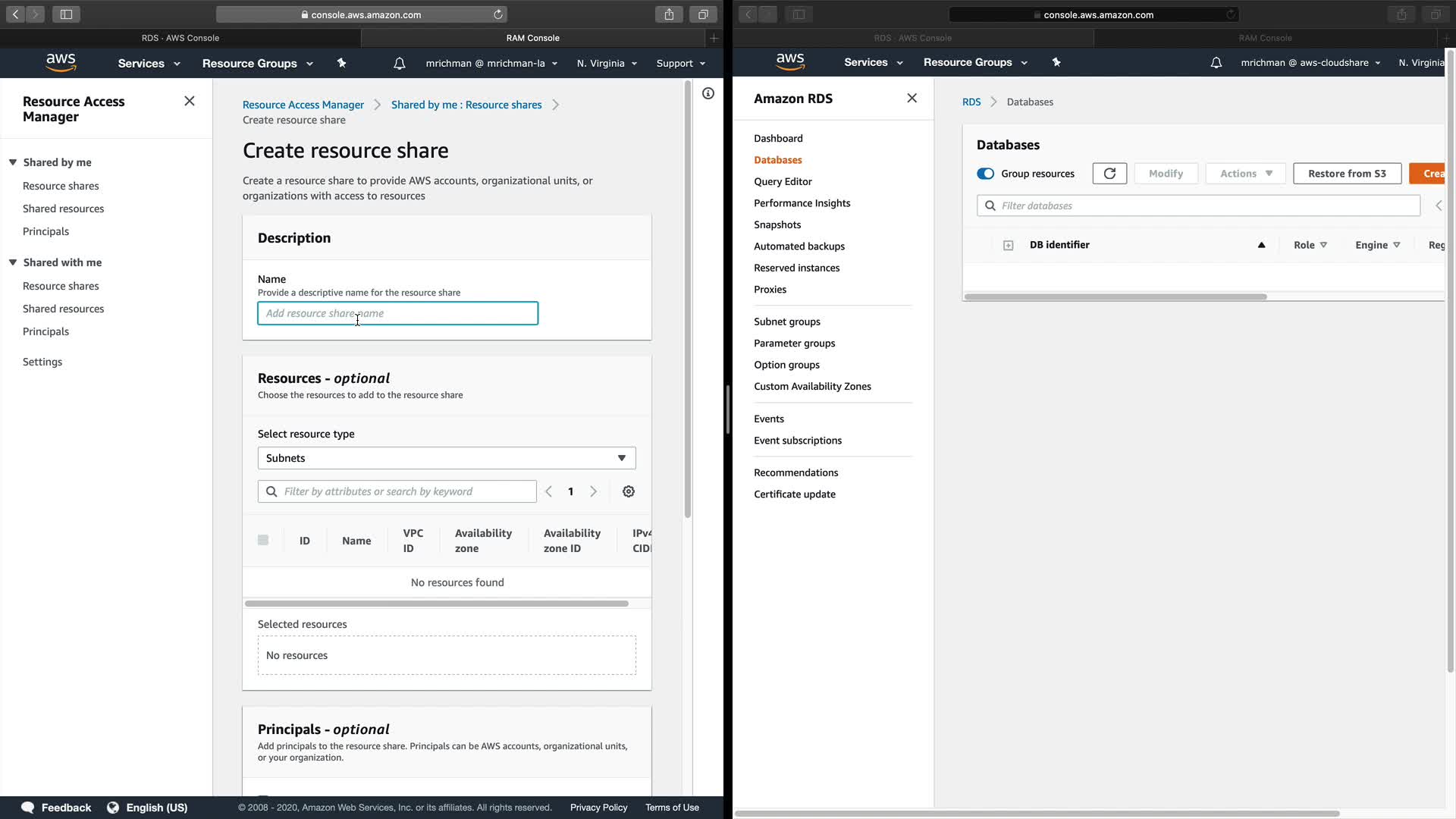The image size is (1456, 819).
Task: Click the Safari share icon
Action: pos(668,14)
